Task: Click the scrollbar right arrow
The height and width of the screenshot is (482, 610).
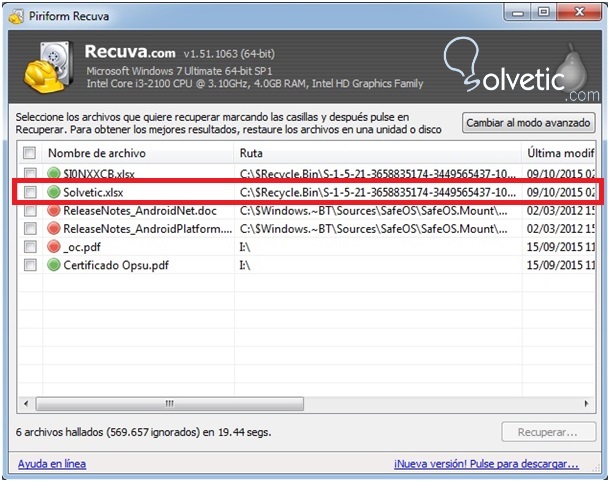Action: coord(586,403)
